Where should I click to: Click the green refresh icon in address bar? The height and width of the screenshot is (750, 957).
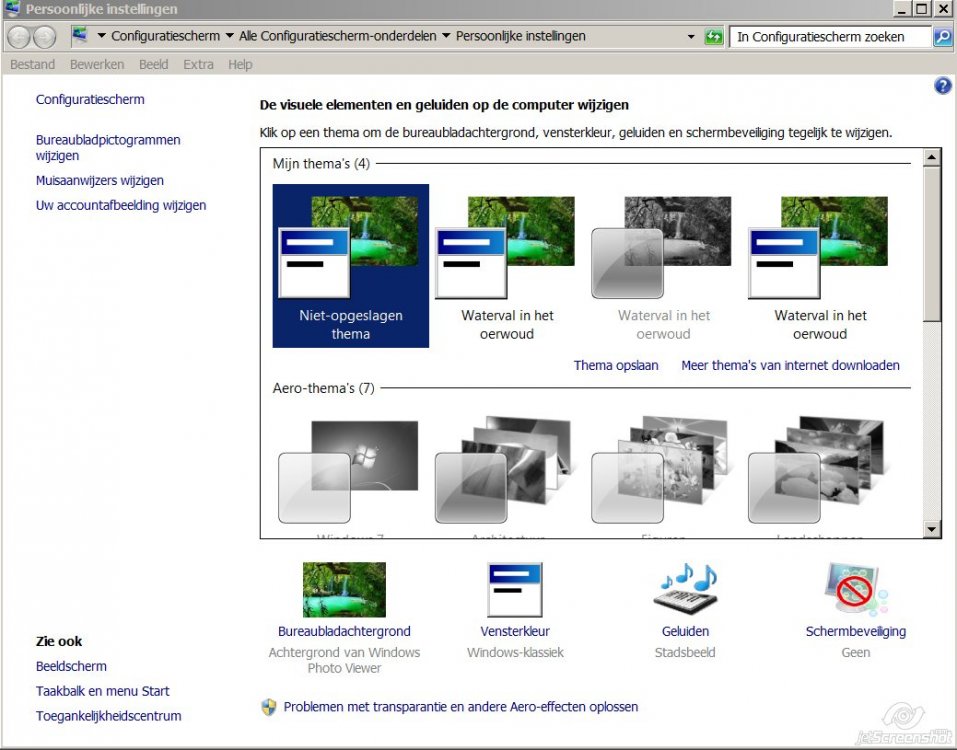coord(713,37)
